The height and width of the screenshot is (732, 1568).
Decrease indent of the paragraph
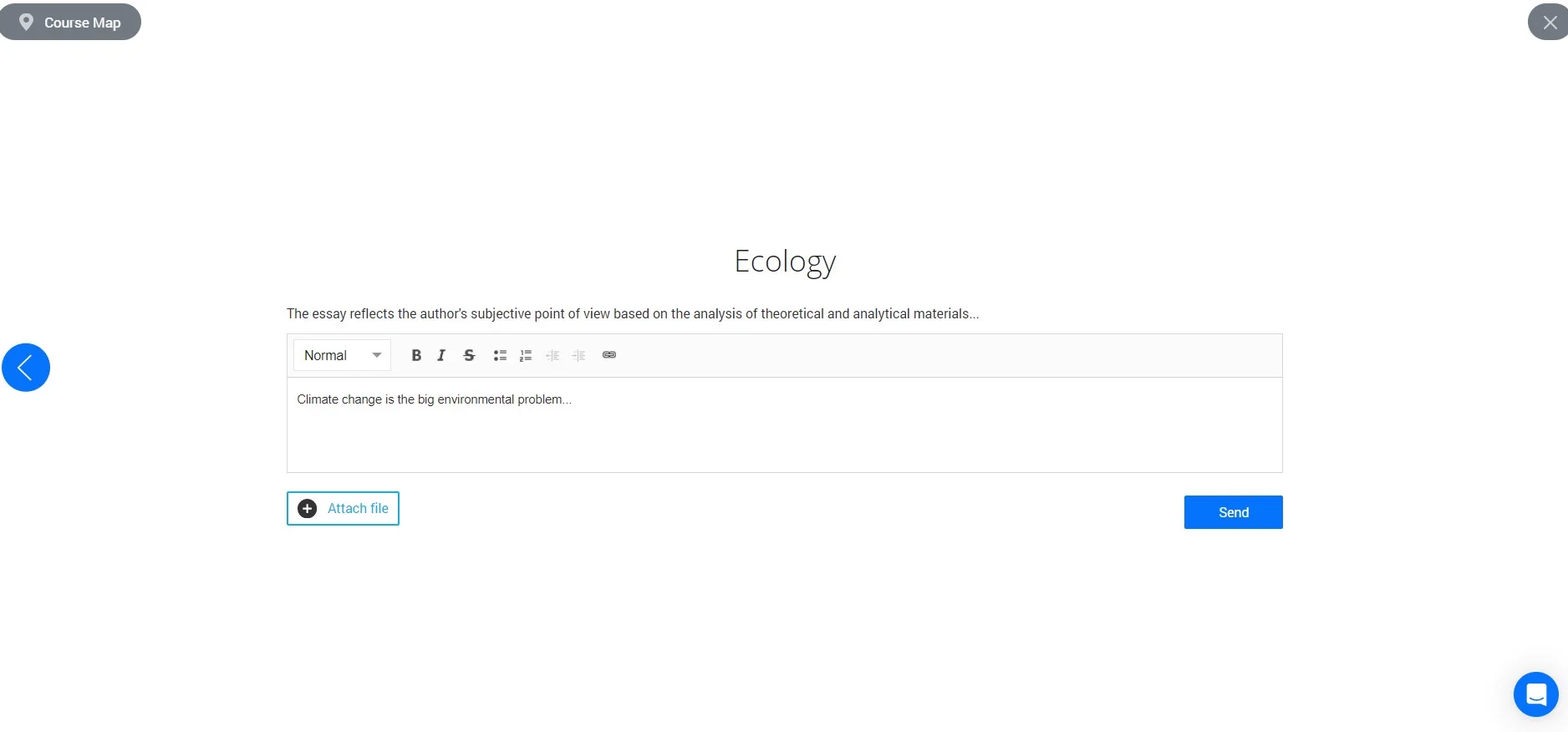coord(552,355)
